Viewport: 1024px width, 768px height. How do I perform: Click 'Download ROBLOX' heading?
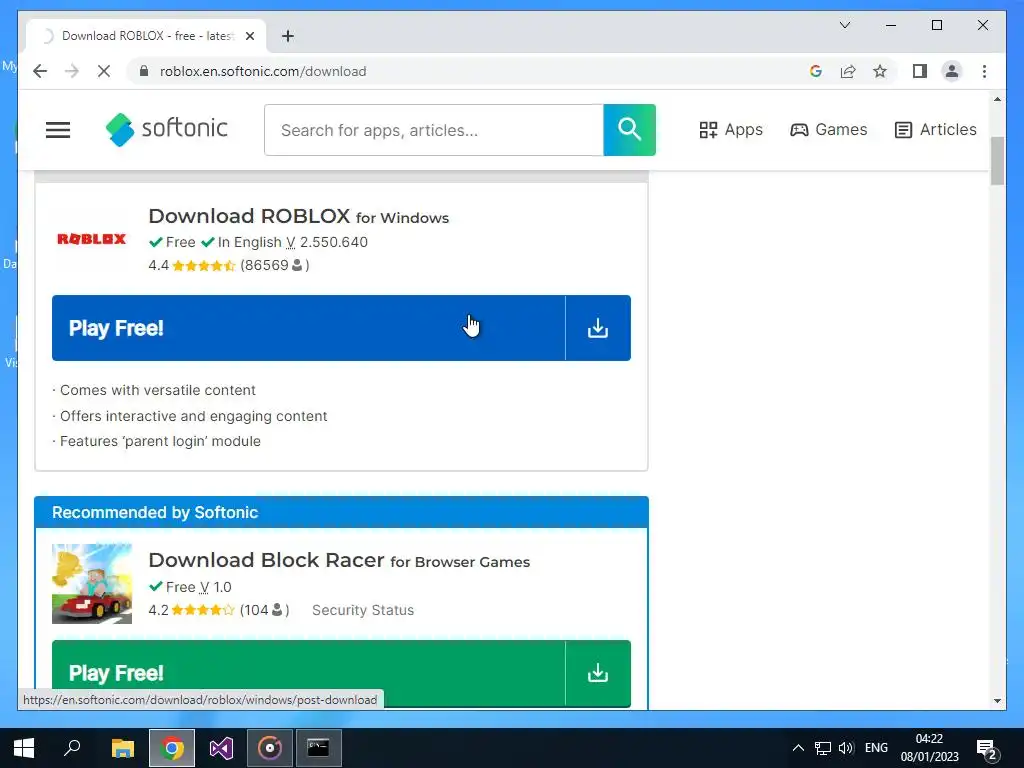click(249, 216)
